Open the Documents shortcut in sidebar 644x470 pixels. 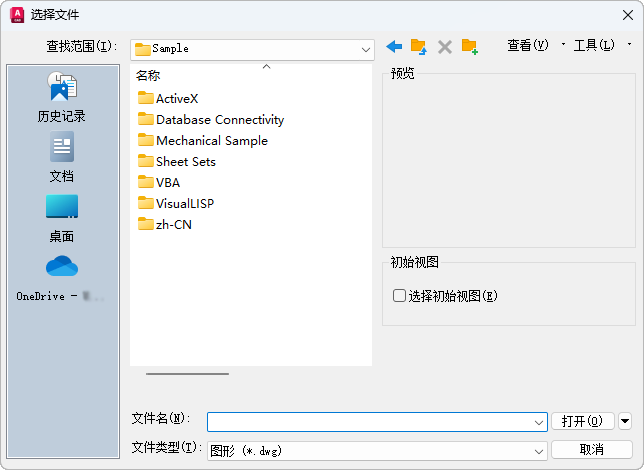pyautogui.click(x=62, y=158)
